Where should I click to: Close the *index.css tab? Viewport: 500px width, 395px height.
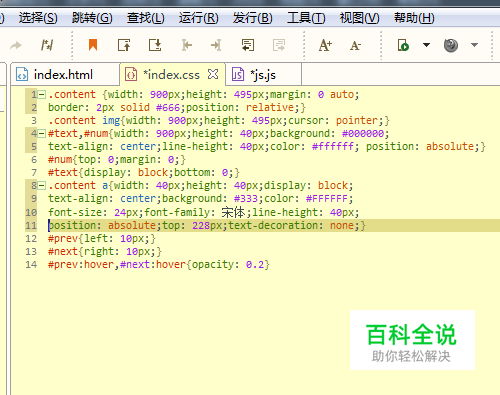click(x=213, y=74)
